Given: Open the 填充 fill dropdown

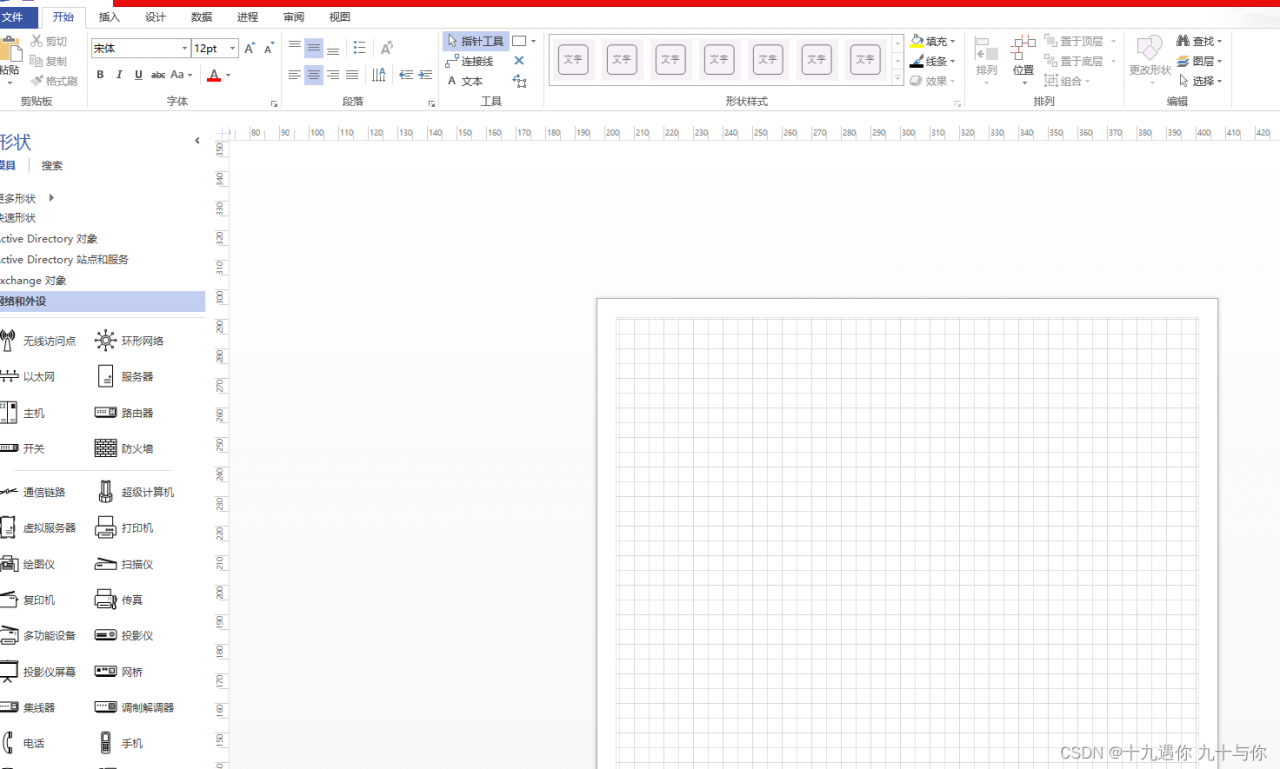Looking at the screenshot, I should point(933,42).
